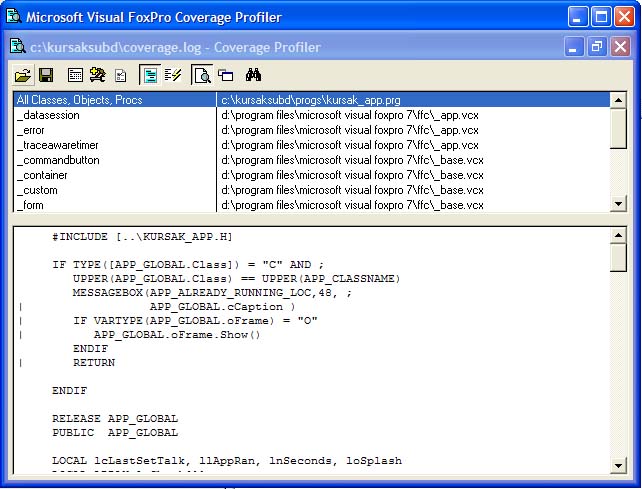Minimize the coverage.log inner window
642x489 pixels.
point(574,47)
